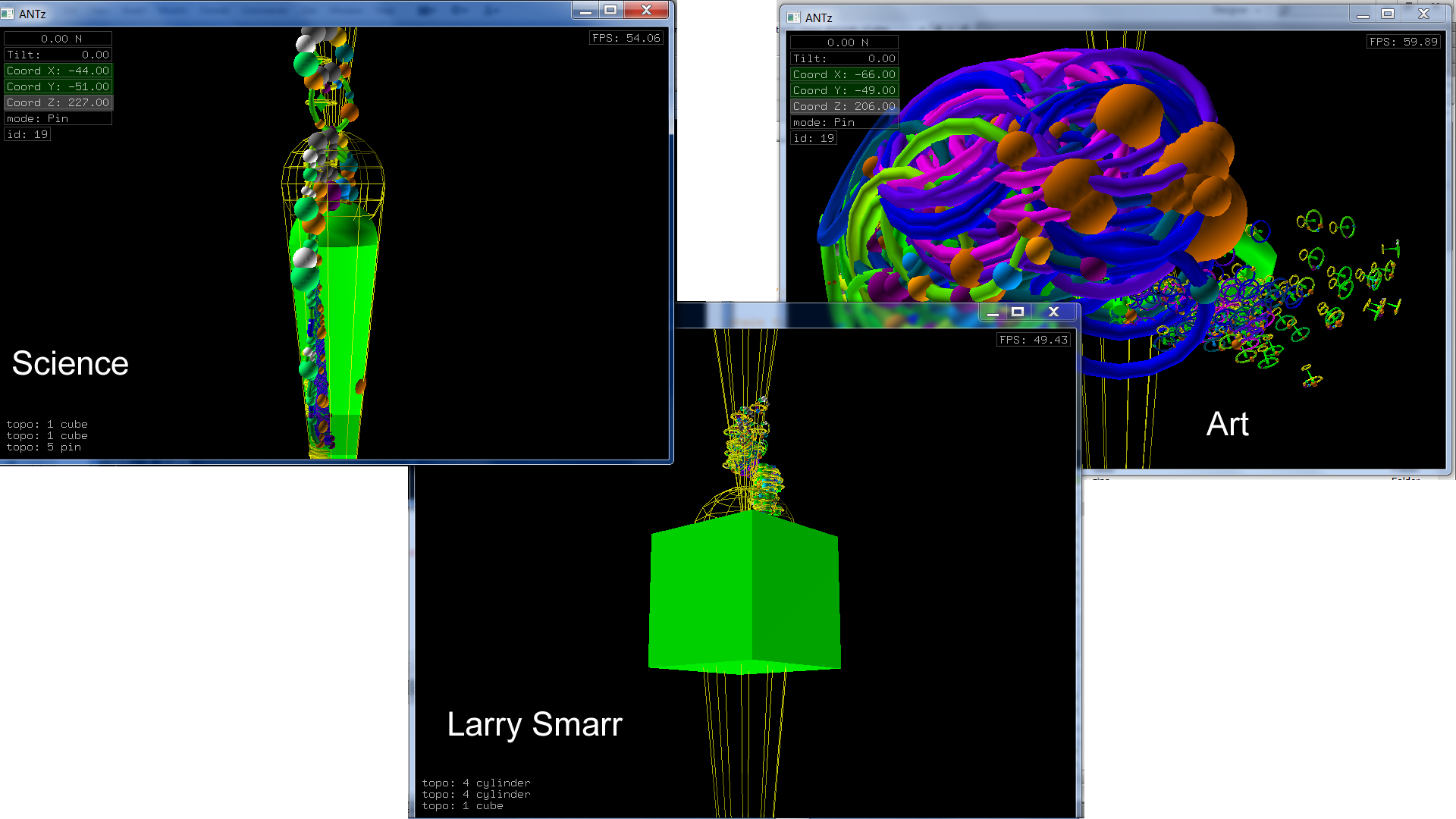Minimize the Larry Smarr window
The height and width of the screenshot is (819, 1456).
993,312
